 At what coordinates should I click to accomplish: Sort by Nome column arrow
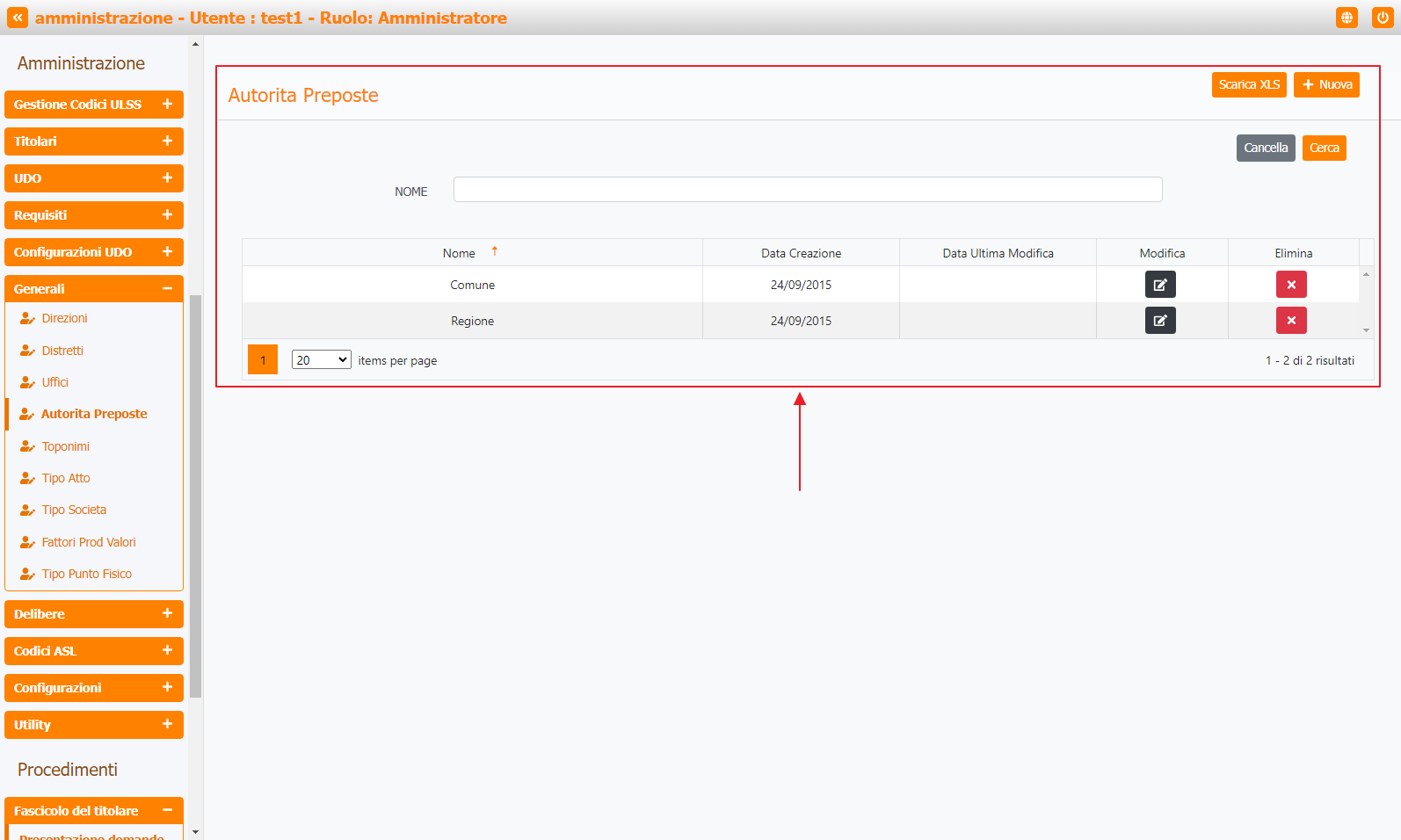495,252
